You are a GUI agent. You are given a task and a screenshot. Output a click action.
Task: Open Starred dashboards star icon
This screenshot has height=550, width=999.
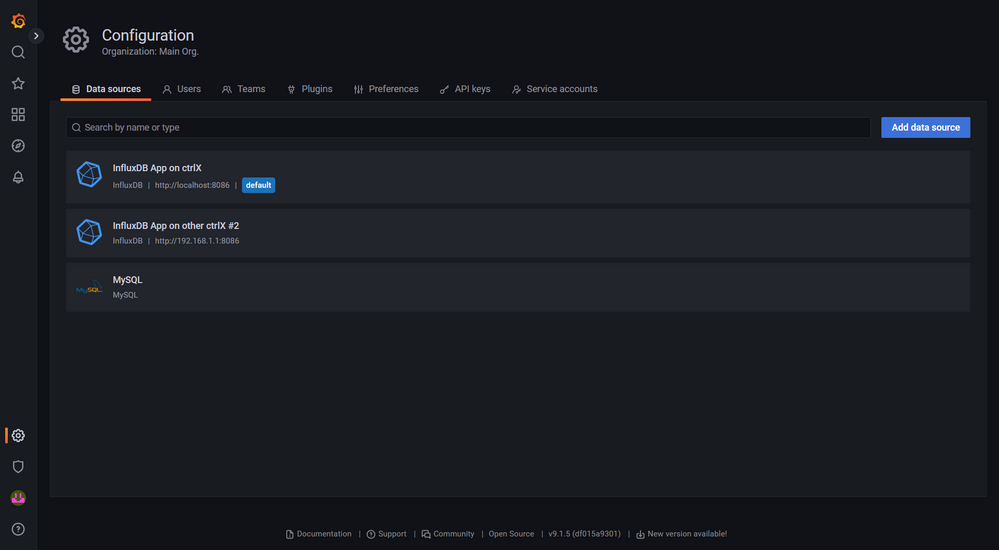click(x=18, y=84)
